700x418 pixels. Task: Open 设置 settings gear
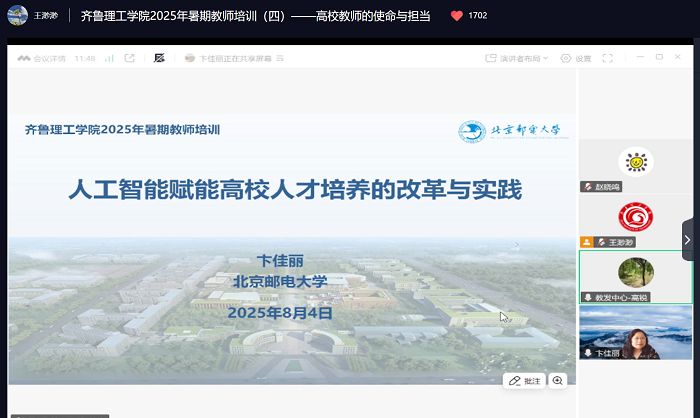click(575, 59)
